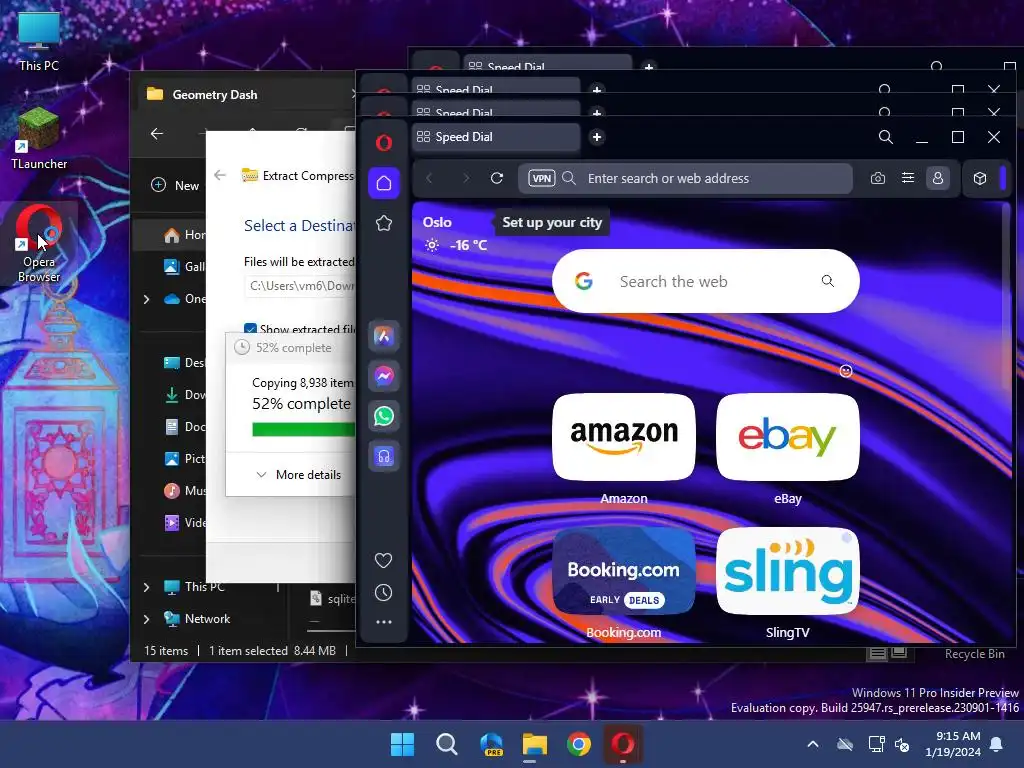This screenshot has width=1024, height=768.
Task: Select the Speed Dial tab in the front window
Action: tap(496, 136)
